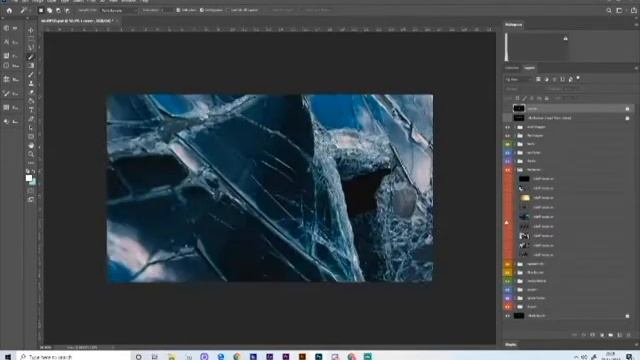
Task: Filter layers by type layers icon
Action: tap(554, 79)
